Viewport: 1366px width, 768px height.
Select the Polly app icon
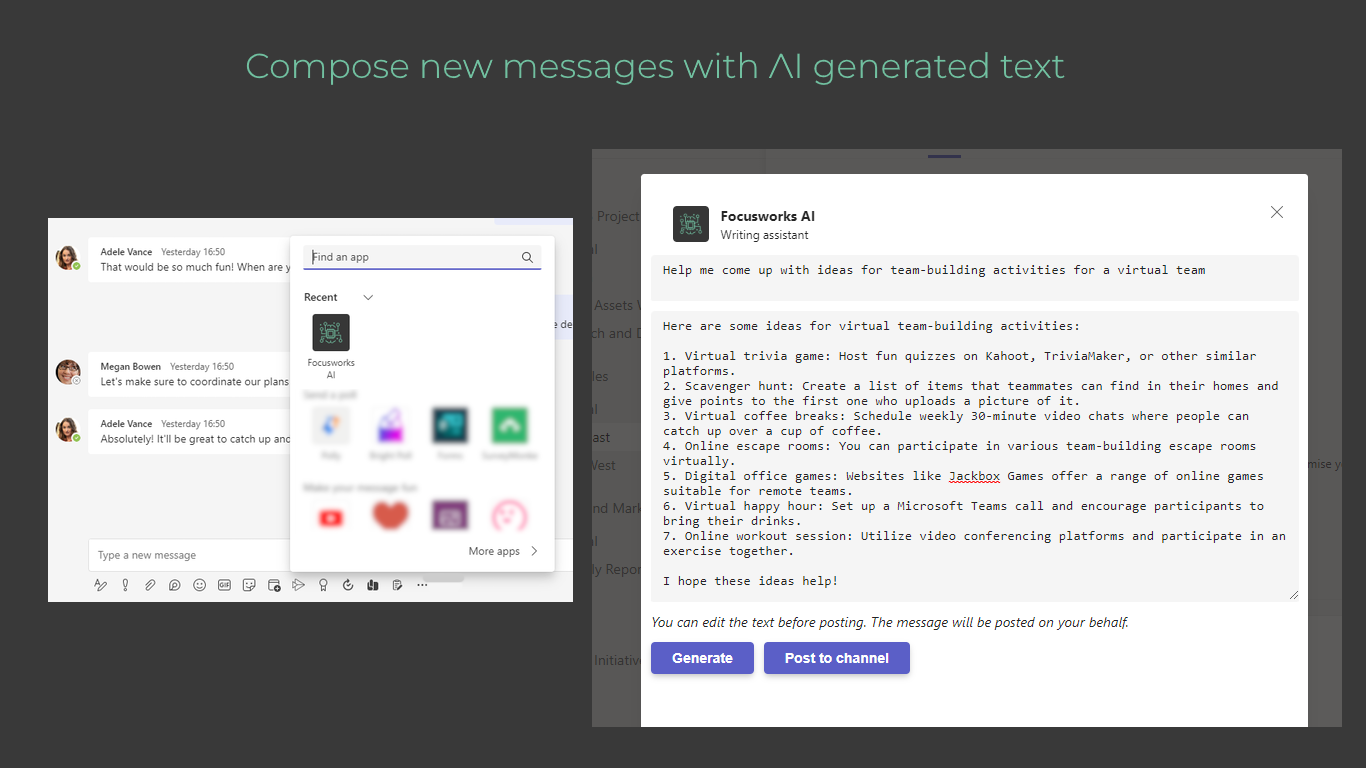(331, 426)
